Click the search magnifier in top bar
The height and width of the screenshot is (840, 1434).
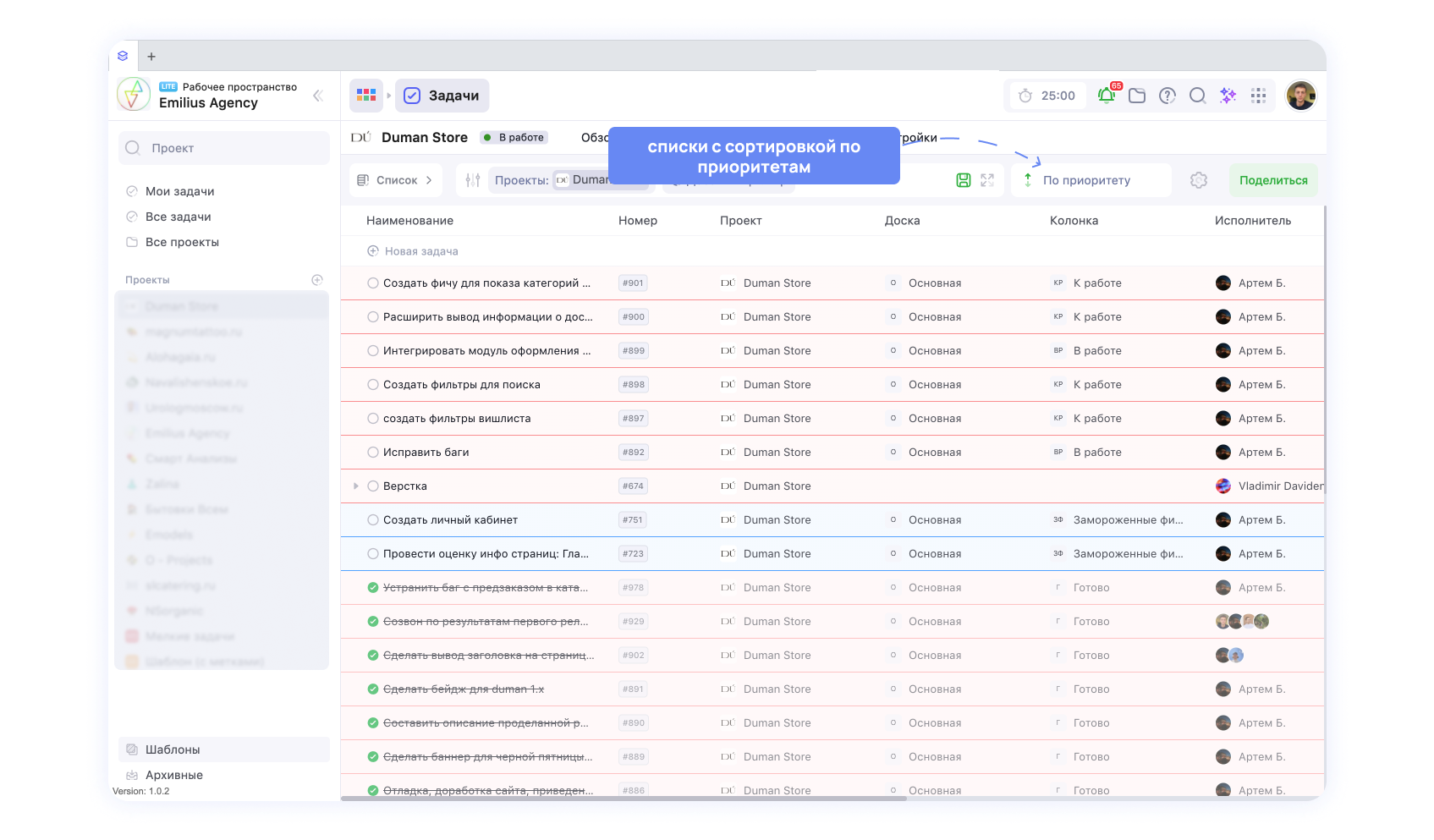[1197, 96]
